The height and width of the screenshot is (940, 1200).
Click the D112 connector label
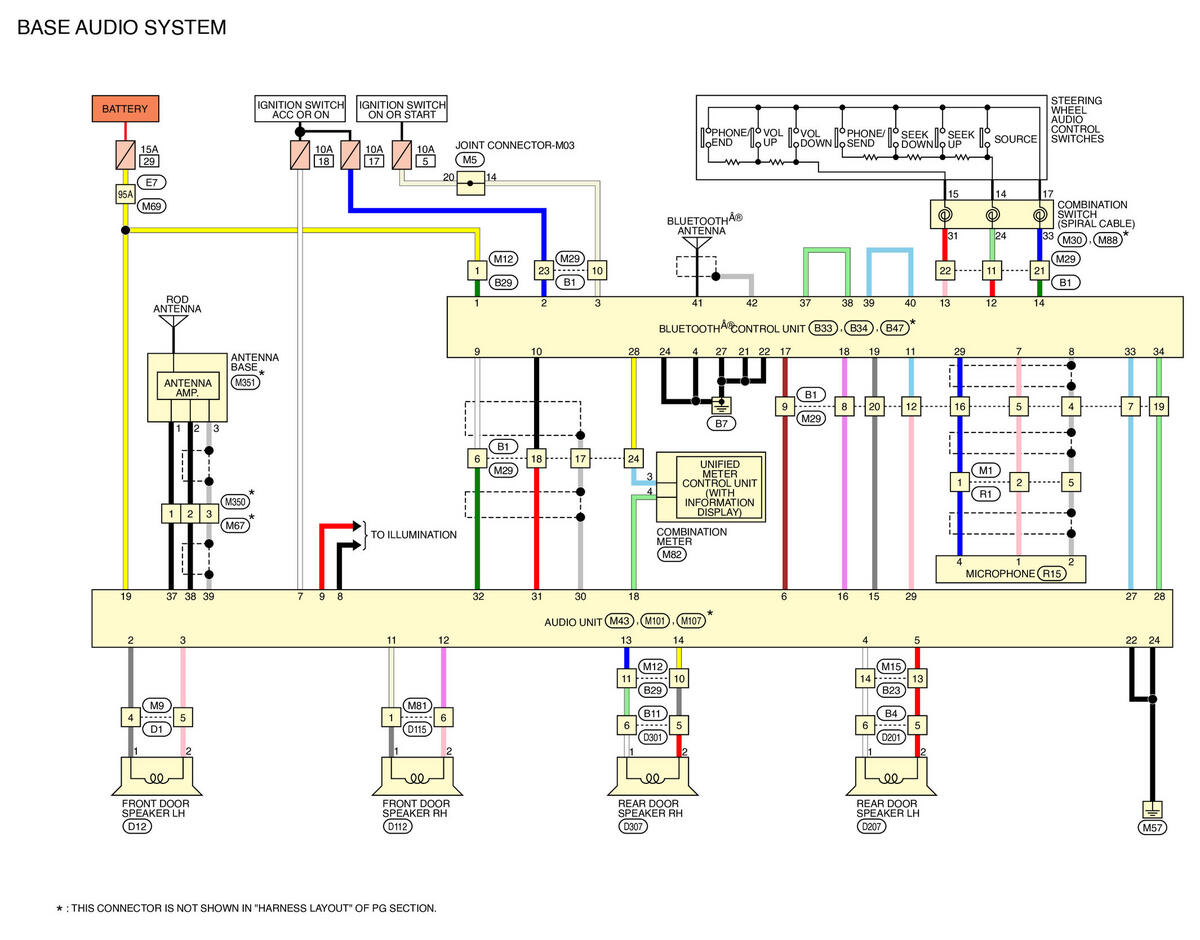tap(398, 826)
